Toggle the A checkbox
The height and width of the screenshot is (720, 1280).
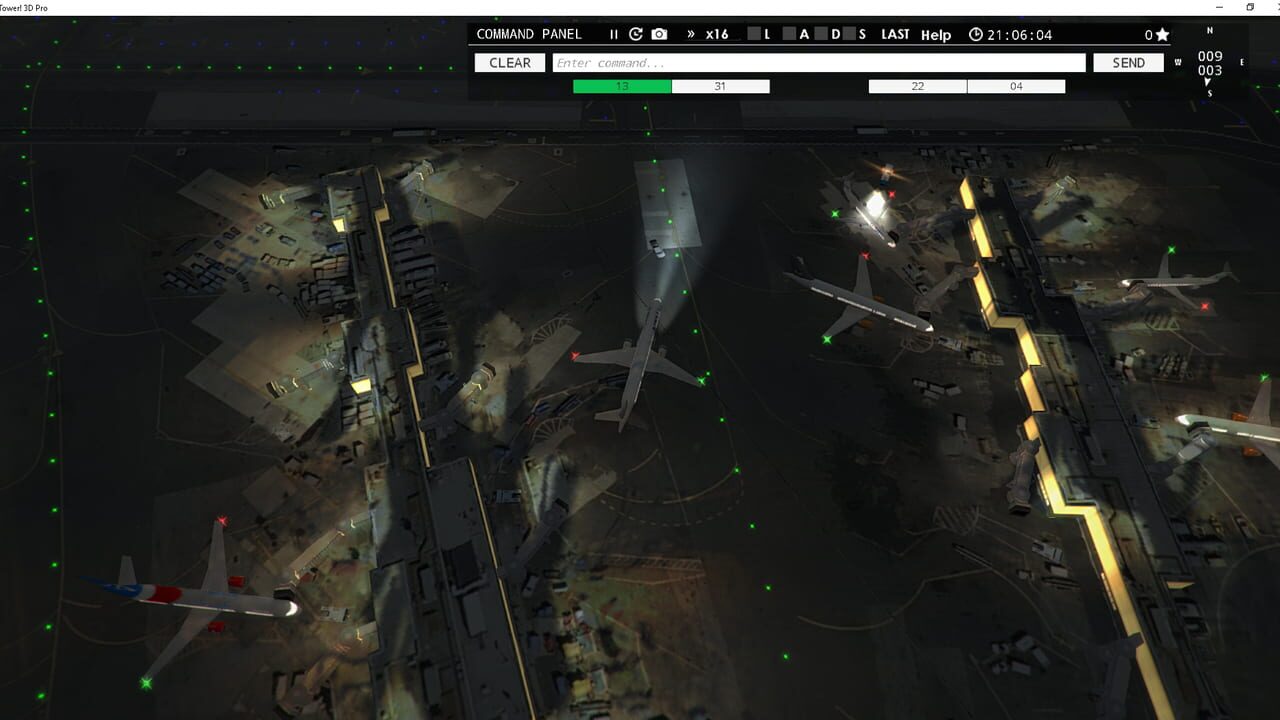point(789,34)
